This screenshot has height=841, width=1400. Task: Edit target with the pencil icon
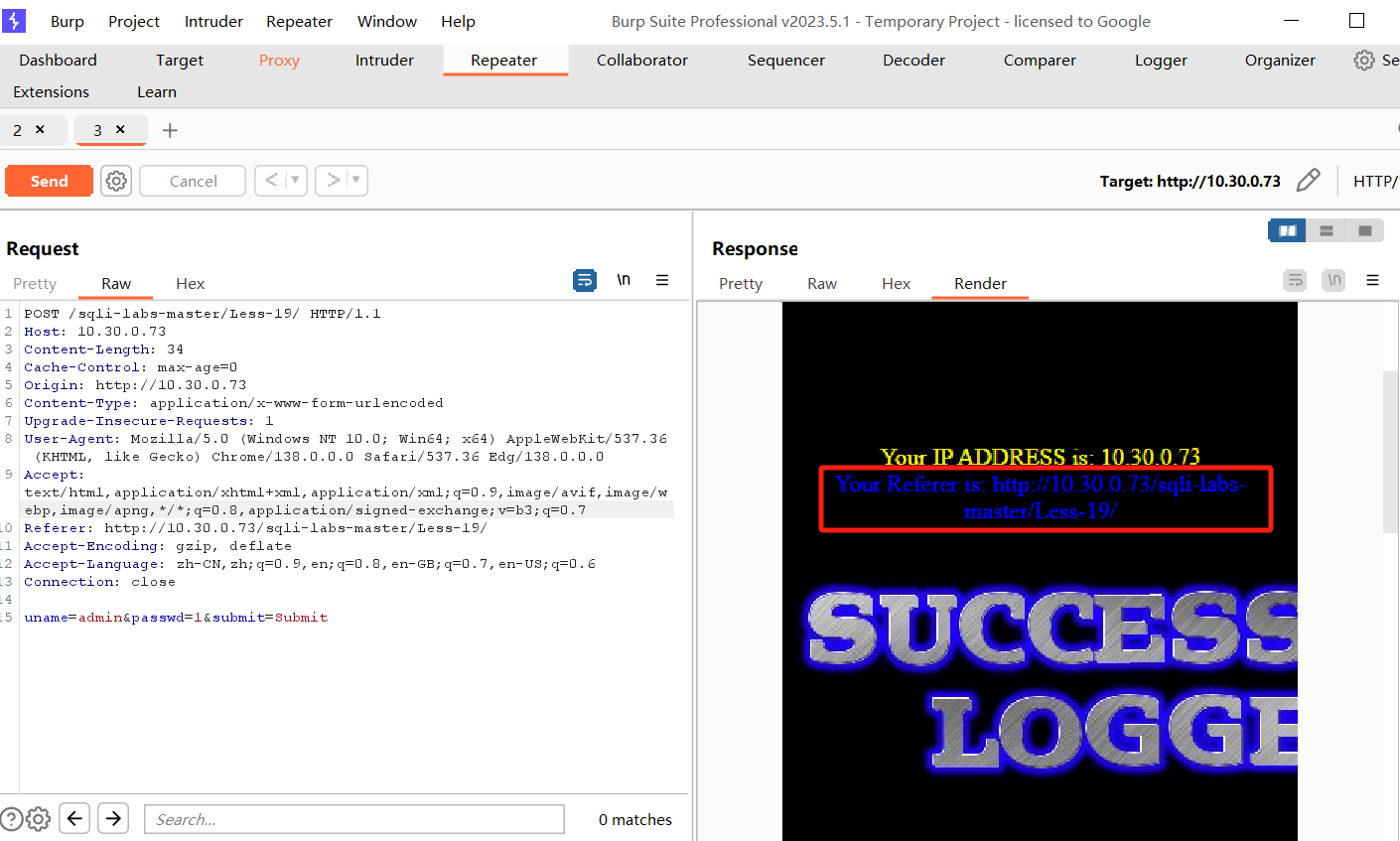click(x=1309, y=180)
